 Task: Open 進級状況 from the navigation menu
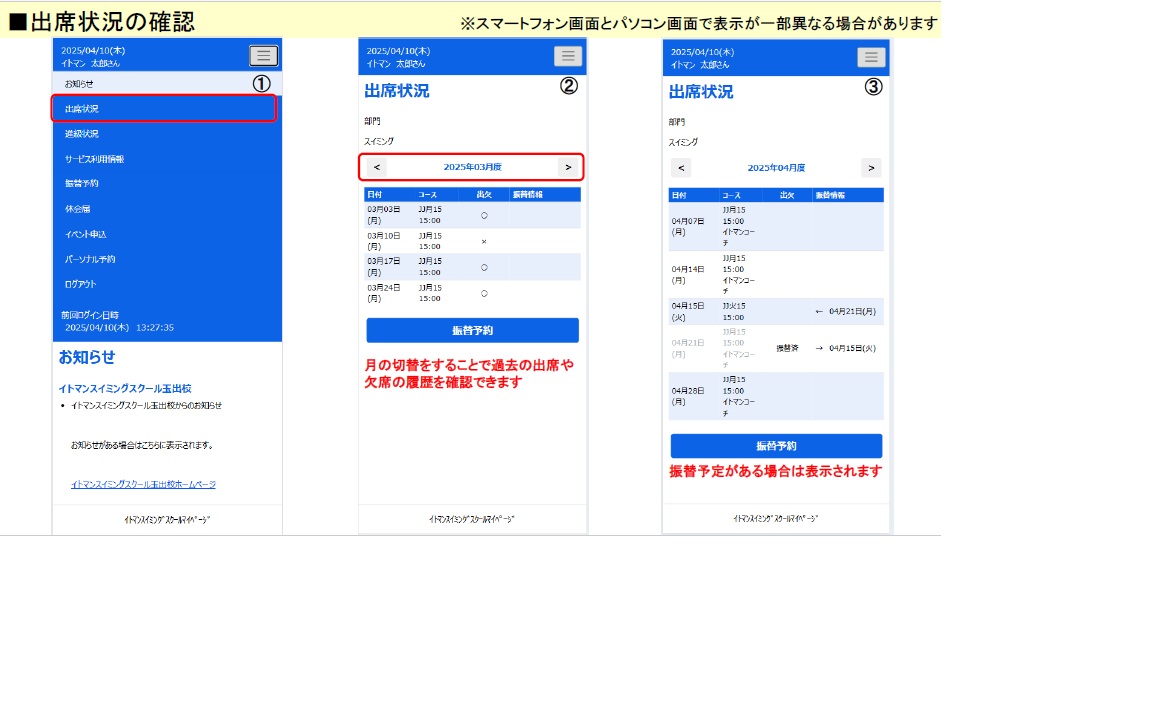[82, 134]
